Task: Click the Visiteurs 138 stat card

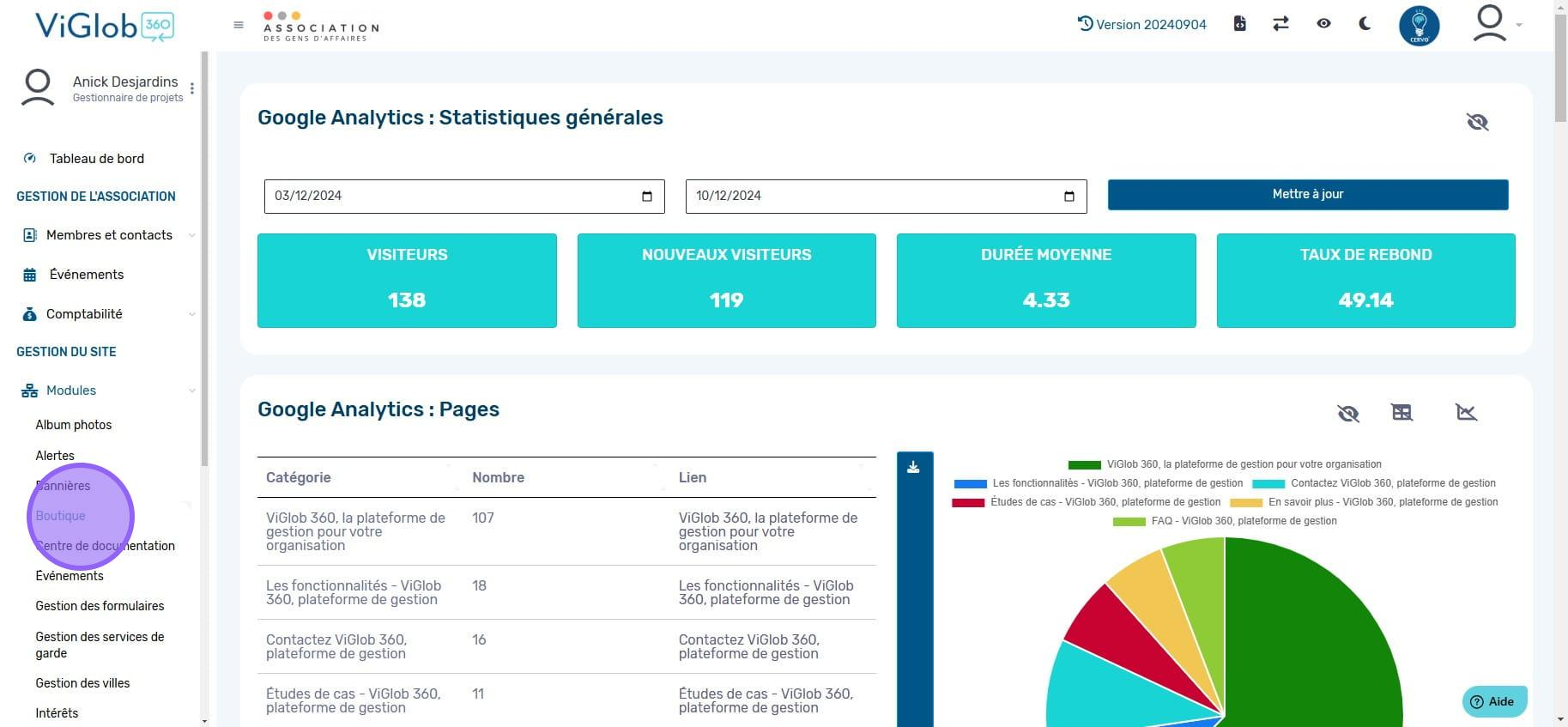Action: tap(407, 280)
